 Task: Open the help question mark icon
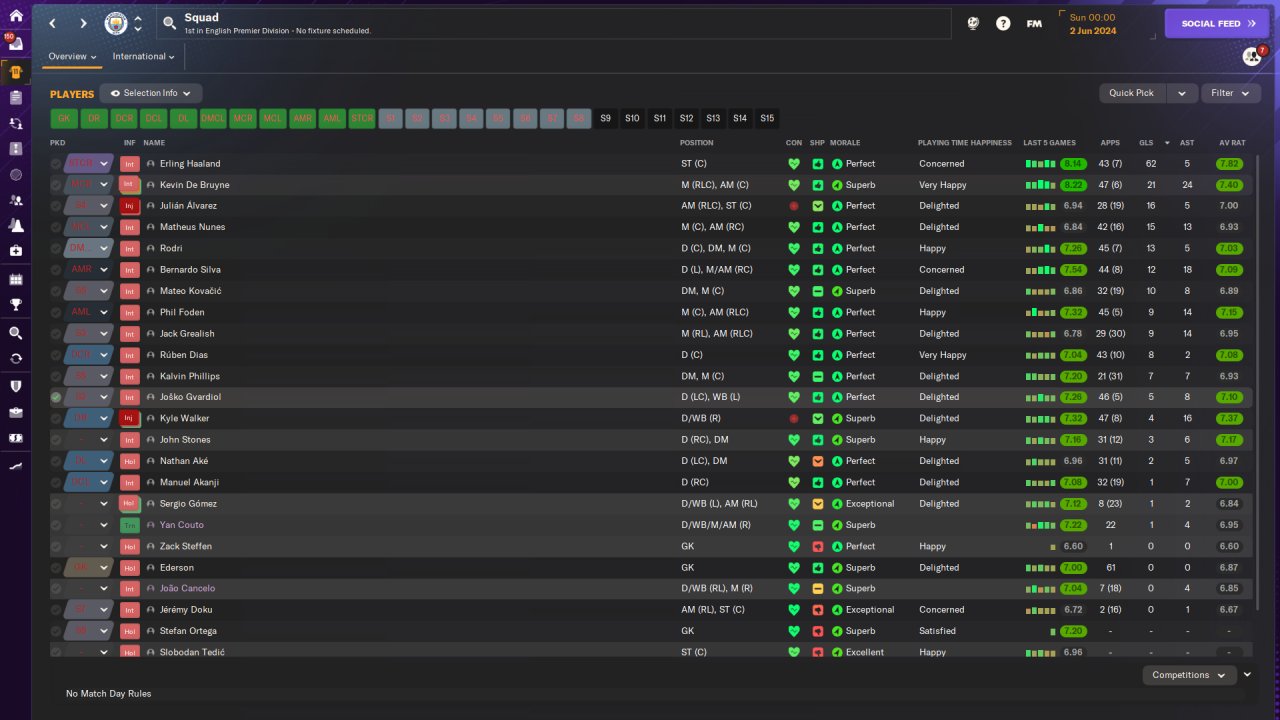click(x=1003, y=23)
